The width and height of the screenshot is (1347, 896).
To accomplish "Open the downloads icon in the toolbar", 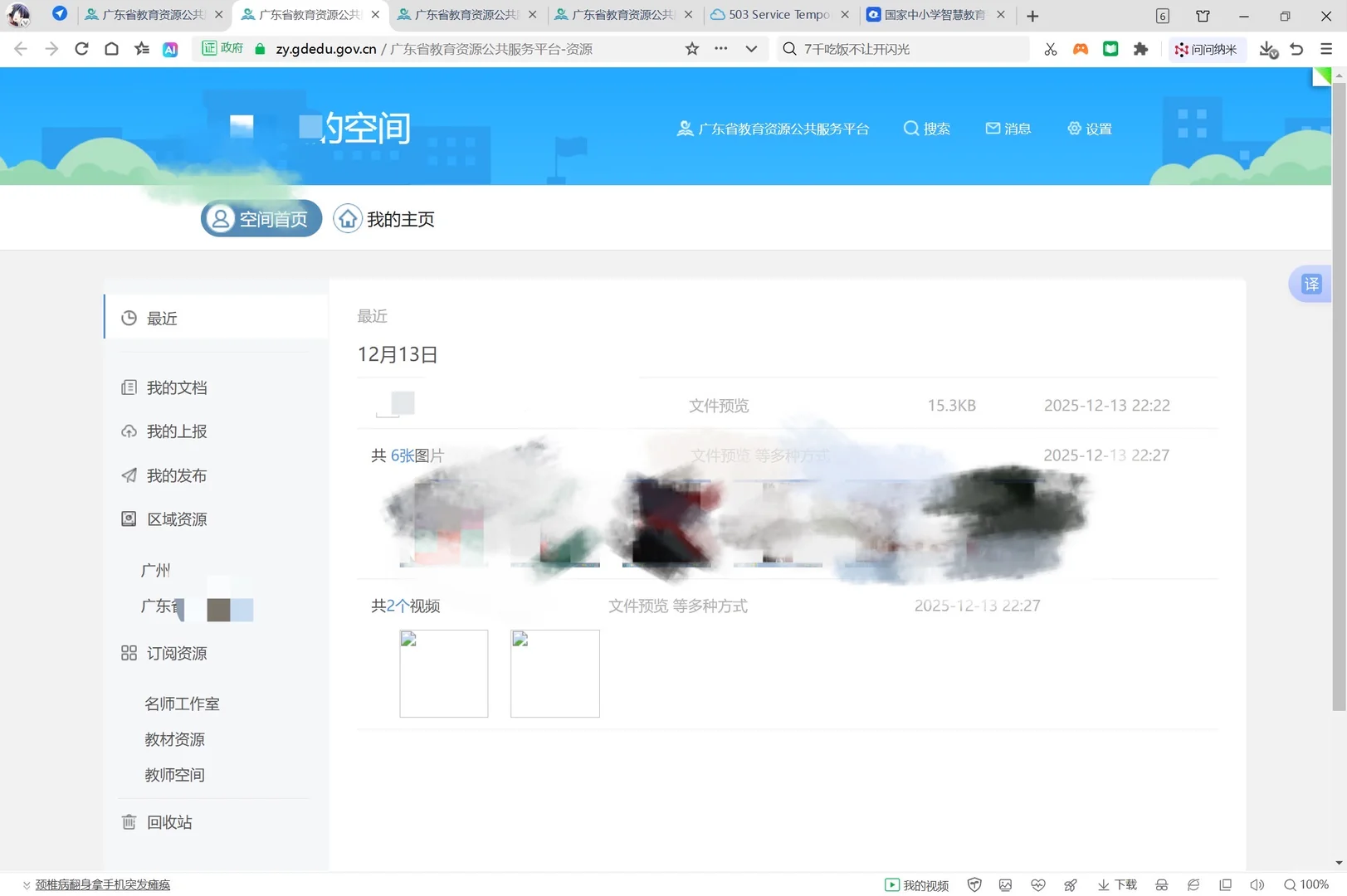I will (1267, 49).
